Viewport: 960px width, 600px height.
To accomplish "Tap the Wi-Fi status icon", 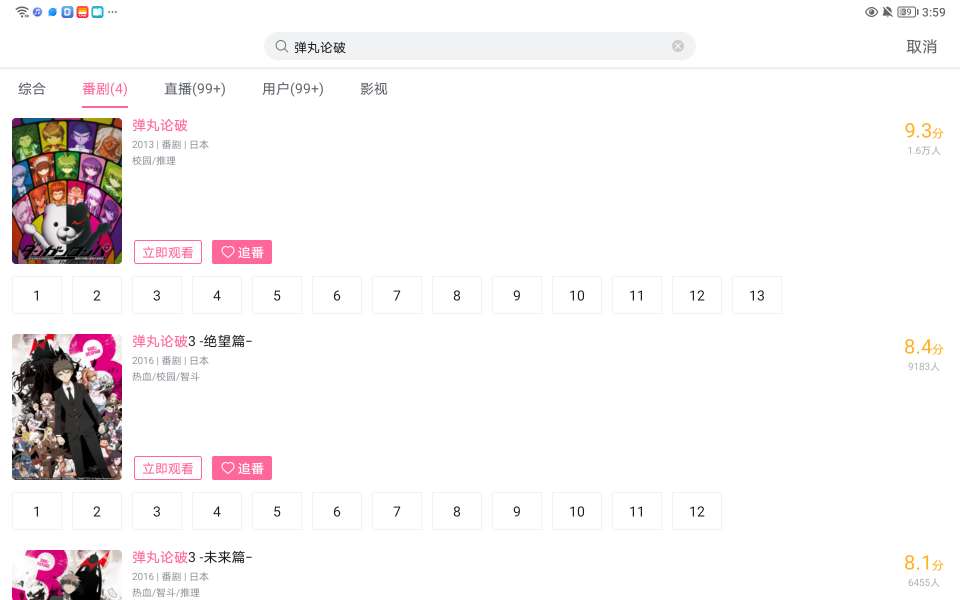I will point(22,12).
